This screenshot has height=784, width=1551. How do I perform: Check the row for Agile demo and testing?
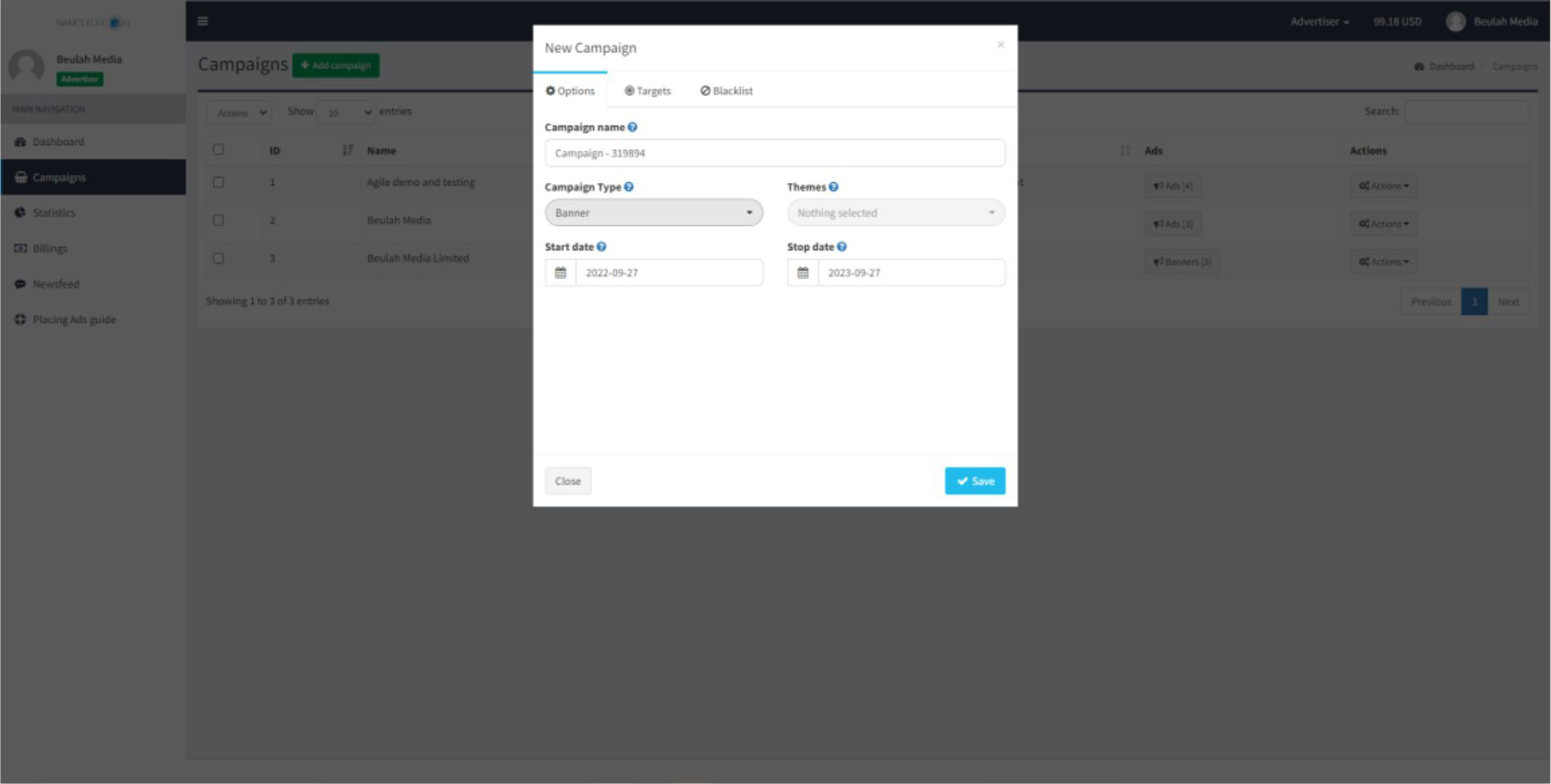[218, 182]
